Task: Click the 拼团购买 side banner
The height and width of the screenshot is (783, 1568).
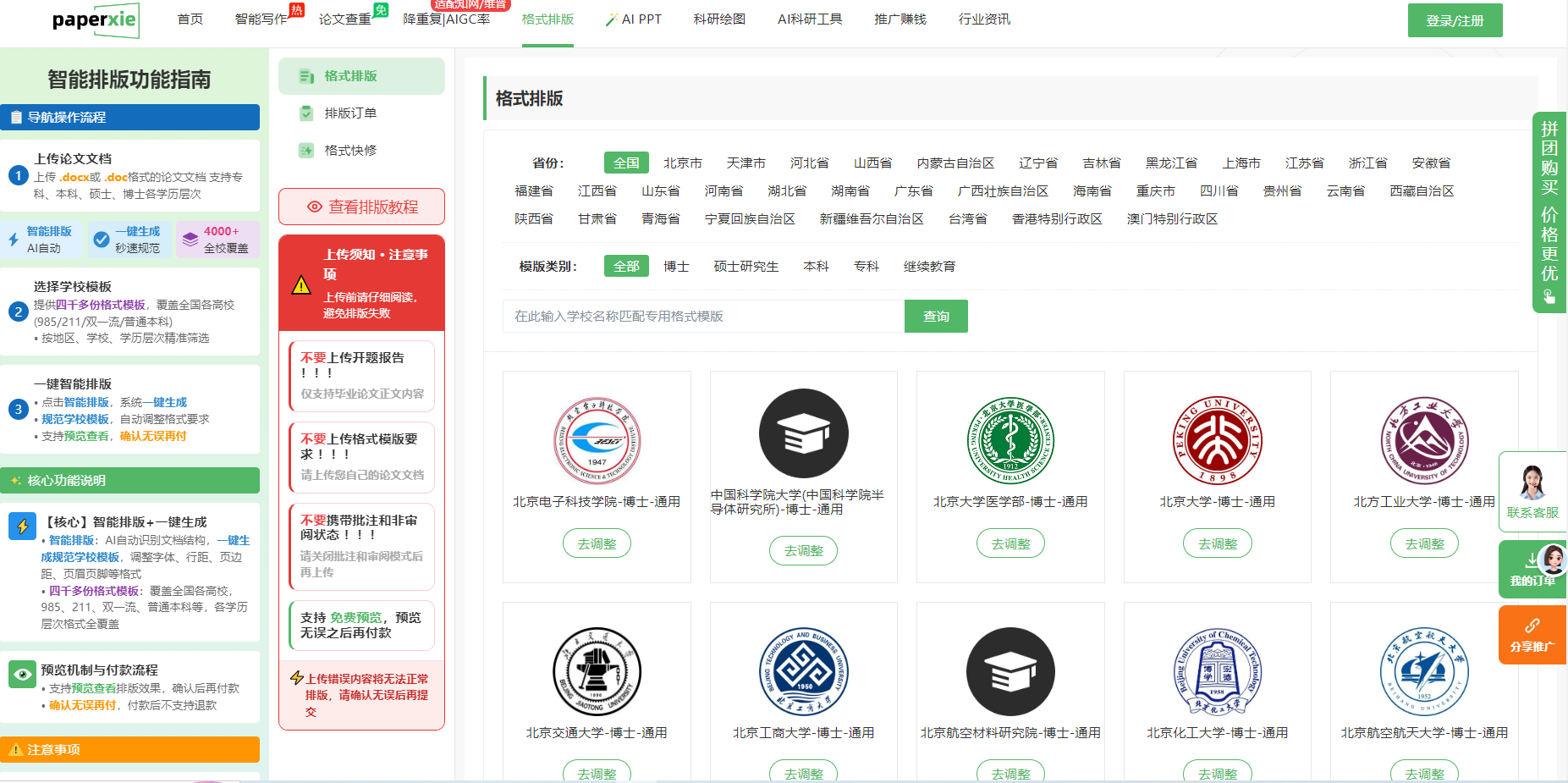Action: click(x=1549, y=212)
